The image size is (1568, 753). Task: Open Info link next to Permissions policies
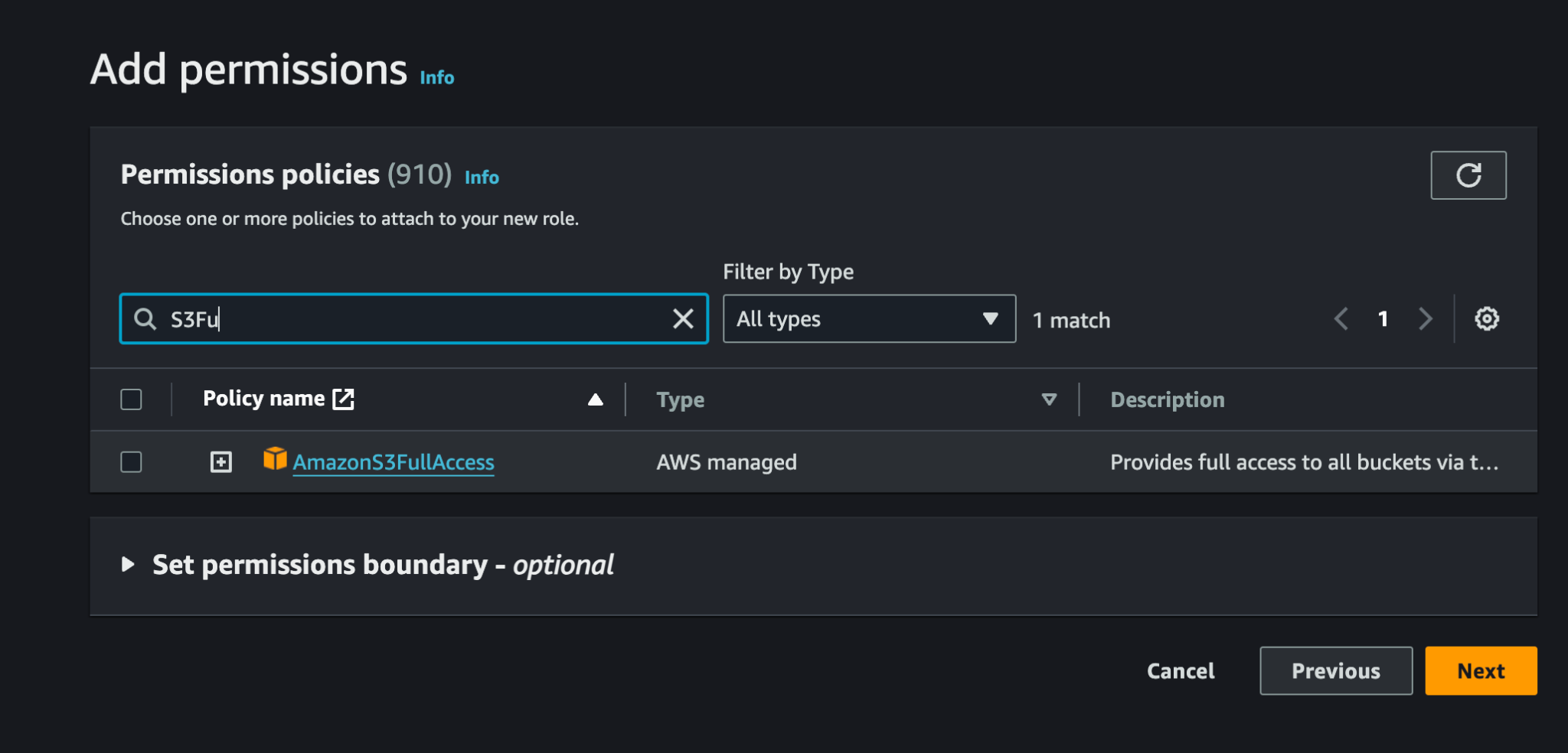pyautogui.click(x=482, y=177)
